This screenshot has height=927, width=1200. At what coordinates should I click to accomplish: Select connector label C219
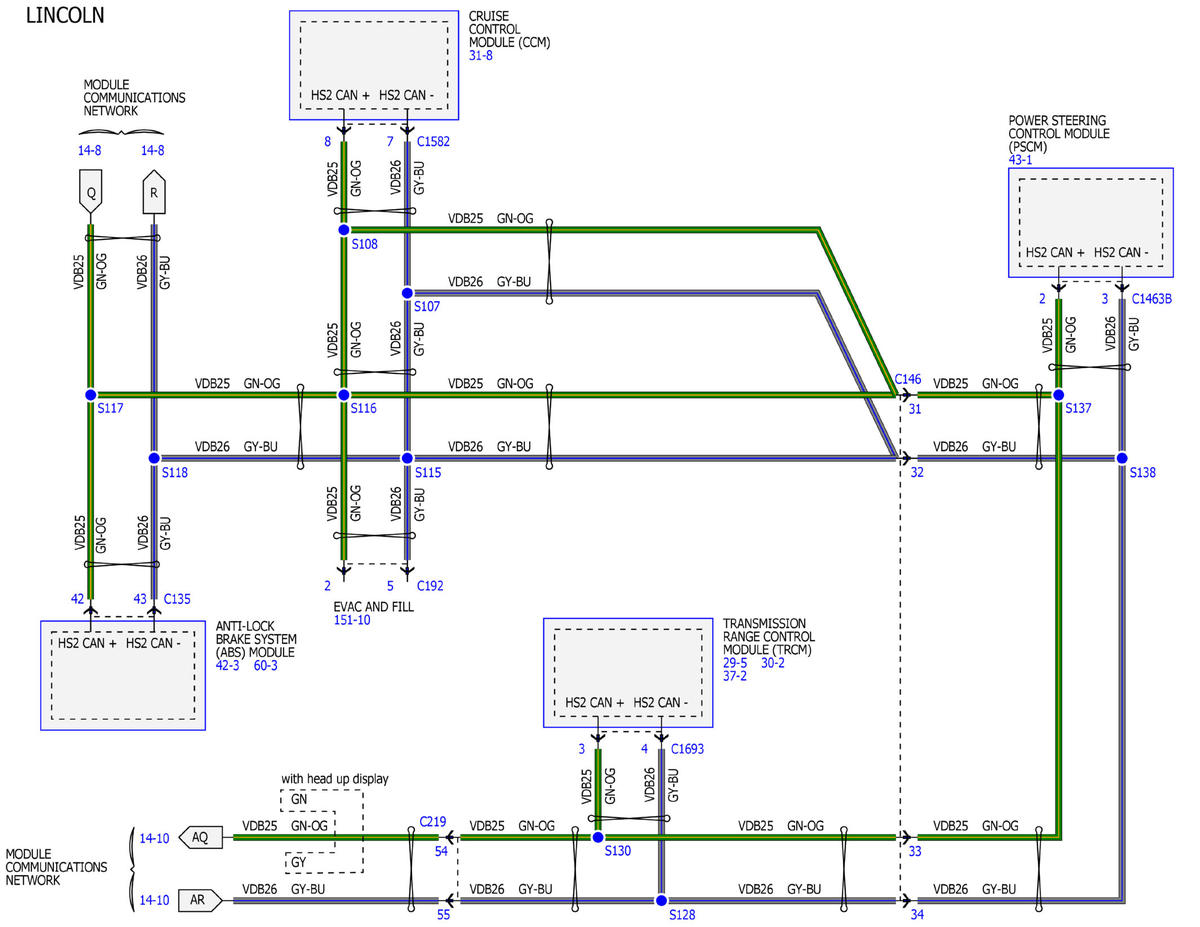coord(433,821)
